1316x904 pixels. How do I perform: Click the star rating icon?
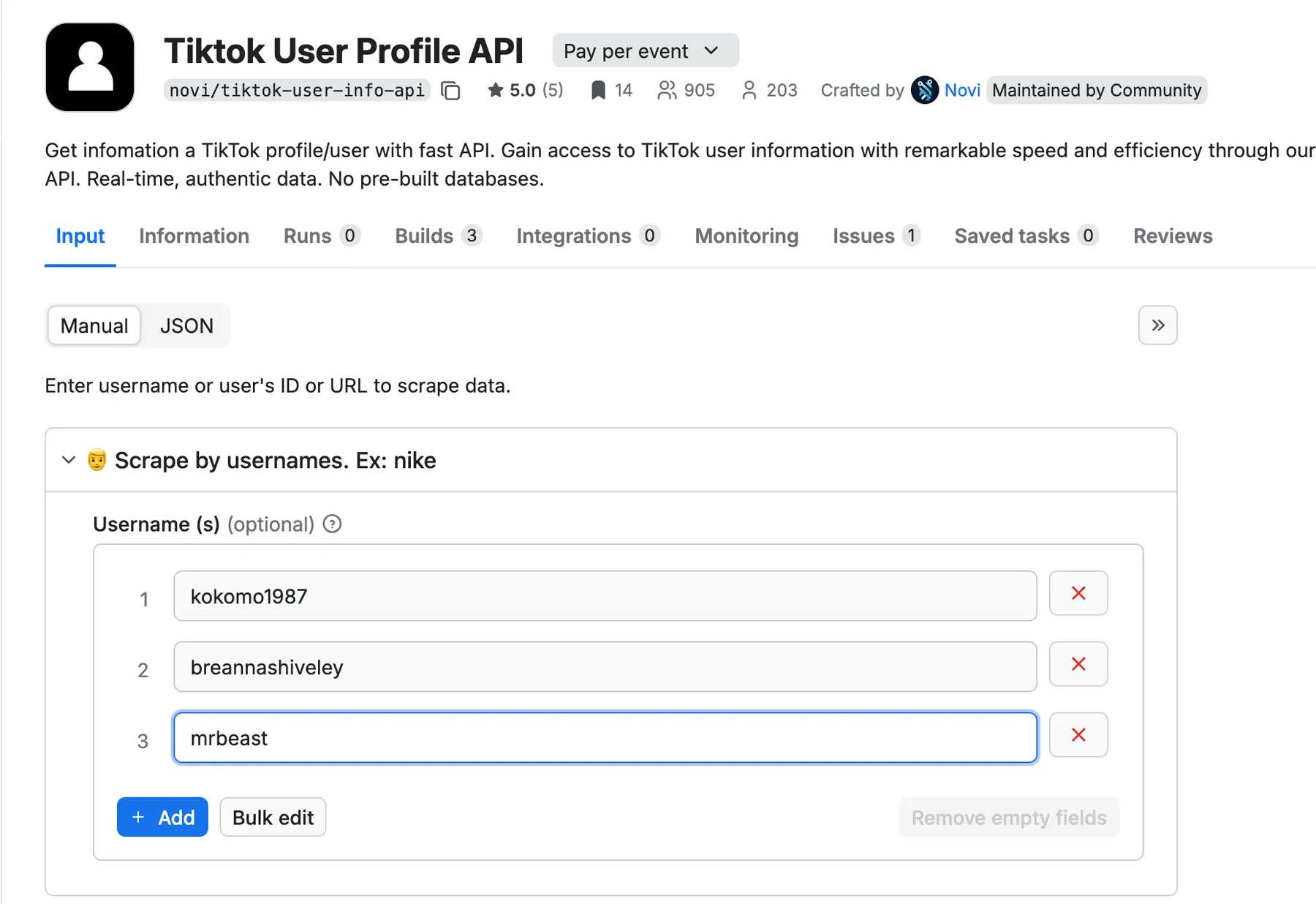click(x=495, y=90)
